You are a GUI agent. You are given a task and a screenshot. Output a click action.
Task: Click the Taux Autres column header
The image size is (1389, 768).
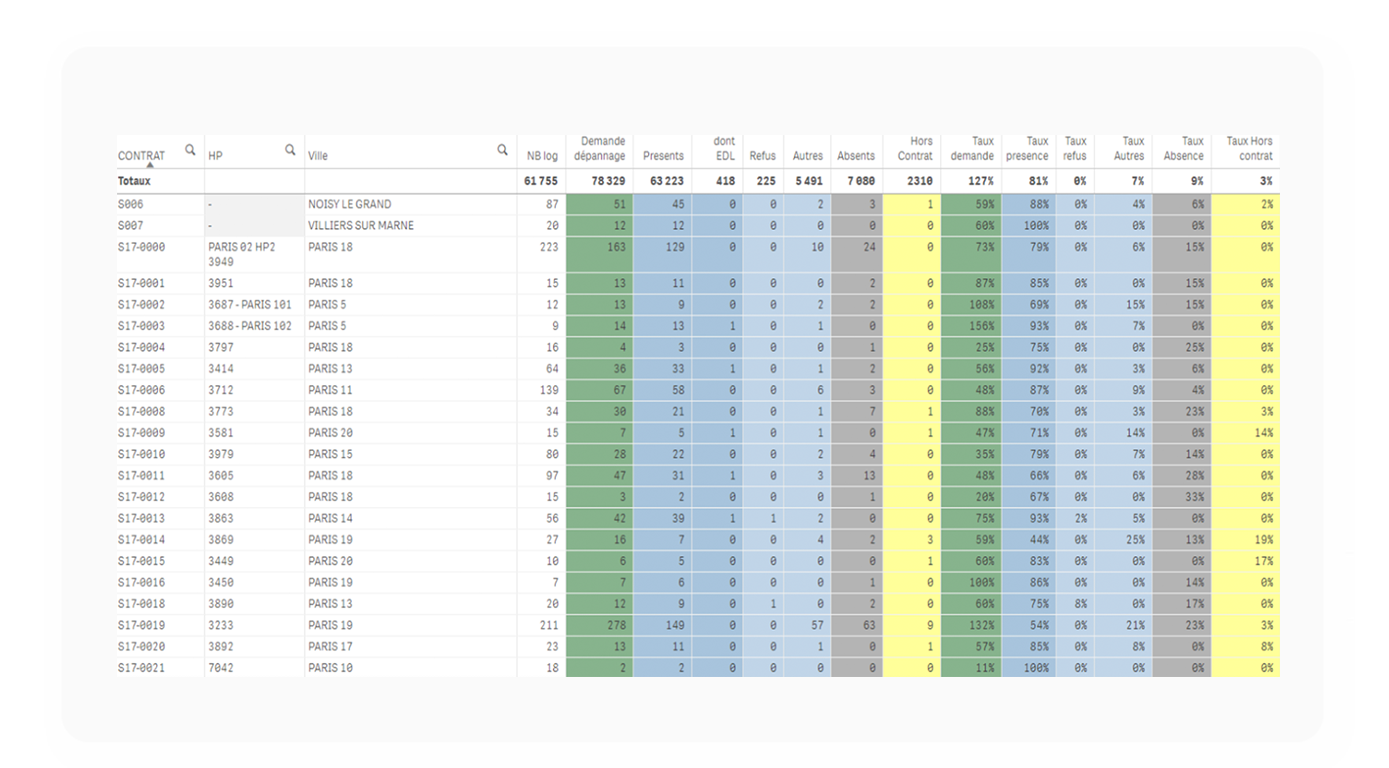1129,149
